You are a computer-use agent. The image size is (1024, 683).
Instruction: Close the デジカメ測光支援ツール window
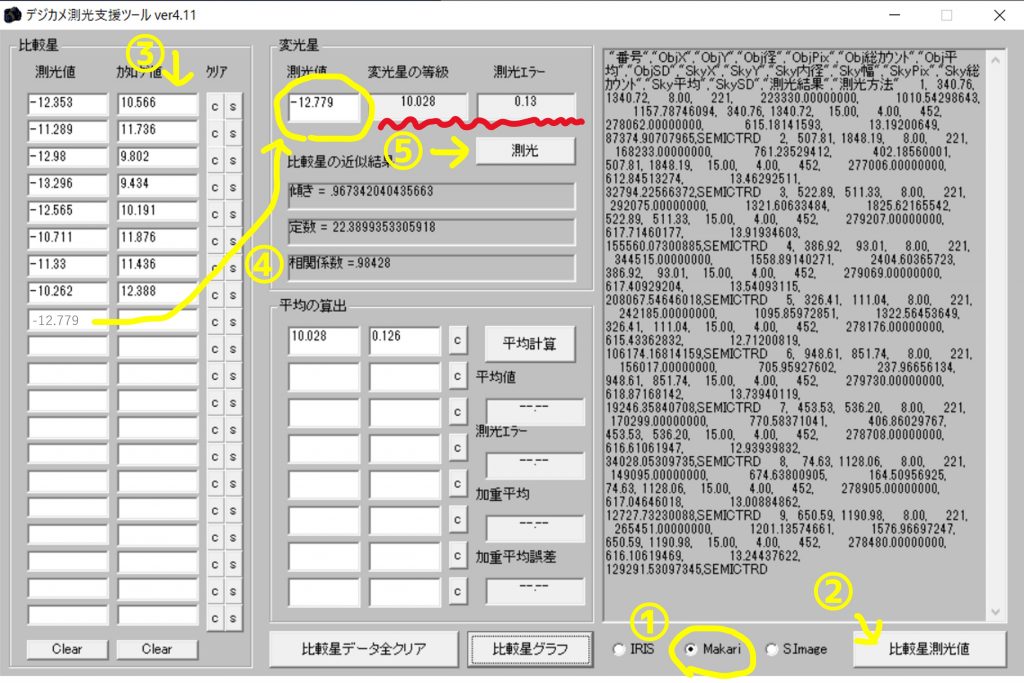coord(999,14)
